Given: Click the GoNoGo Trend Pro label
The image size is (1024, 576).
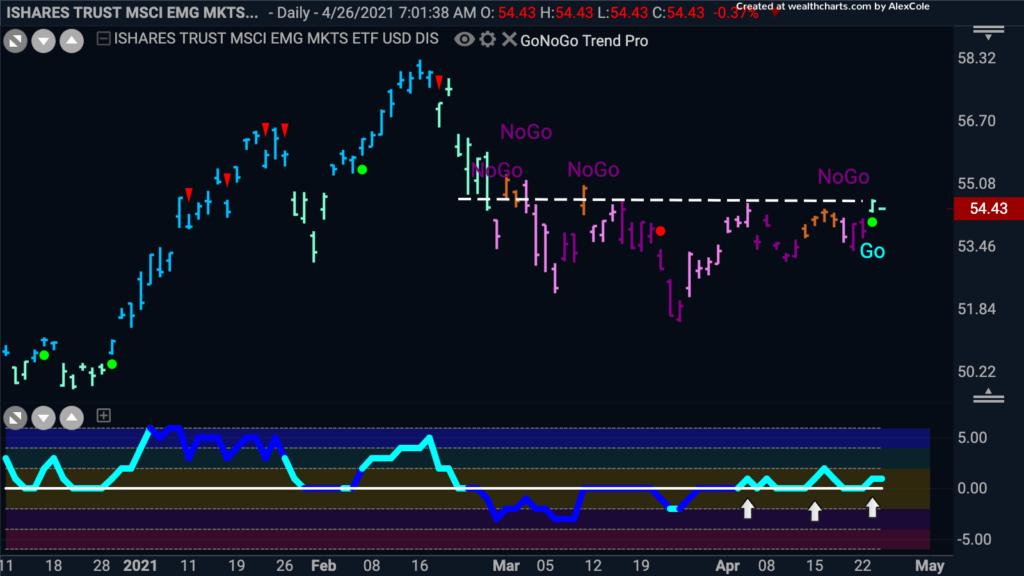Looking at the screenshot, I should (x=584, y=40).
